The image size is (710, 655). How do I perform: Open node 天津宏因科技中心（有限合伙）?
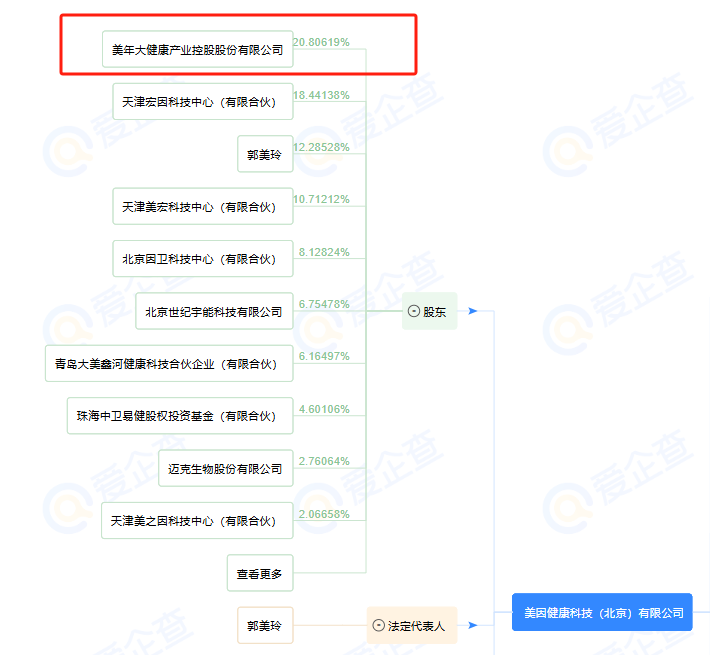tap(203, 101)
